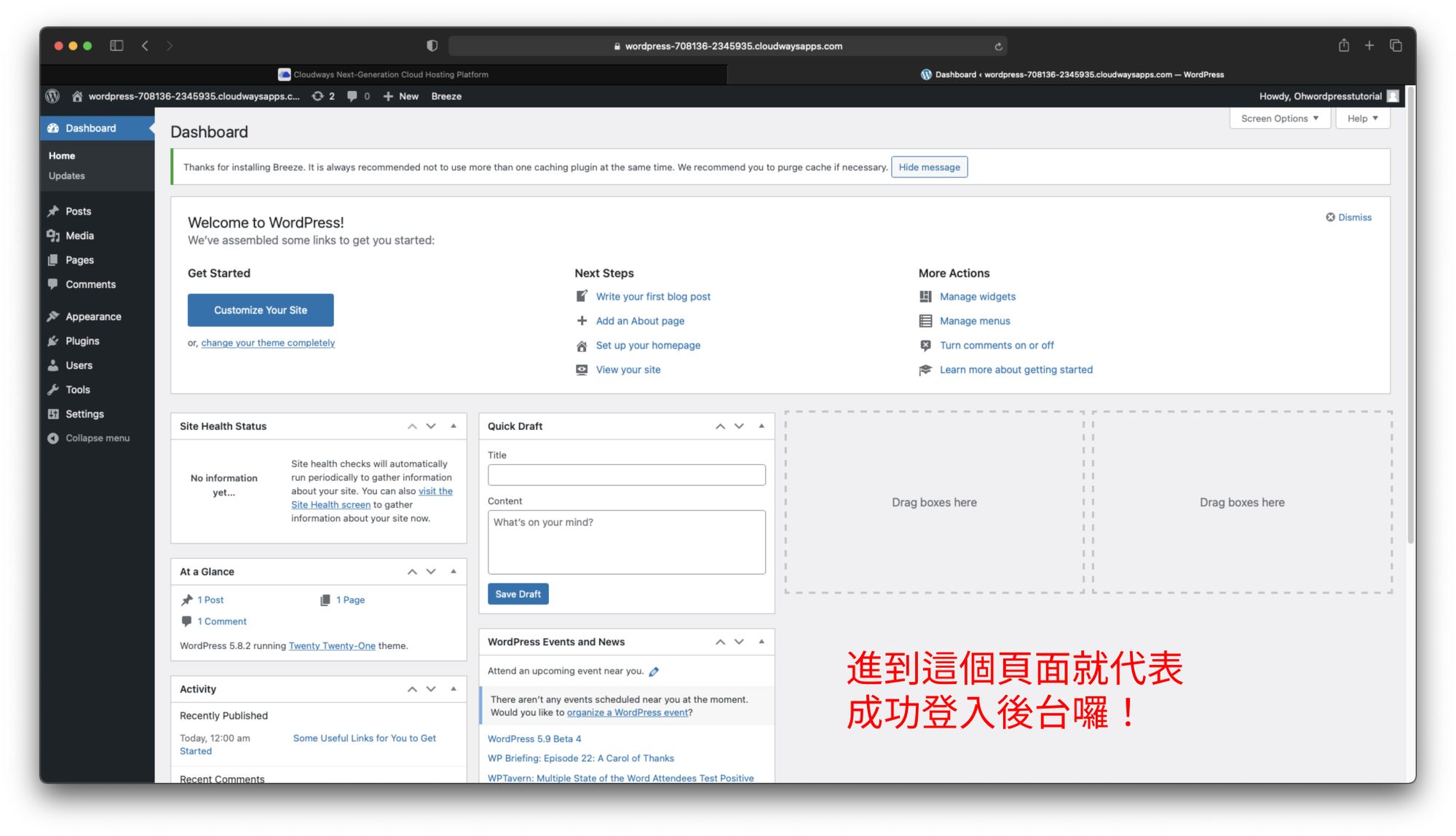The image size is (1456, 836).
Task: Reload page with the refresh icon
Action: point(998,46)
